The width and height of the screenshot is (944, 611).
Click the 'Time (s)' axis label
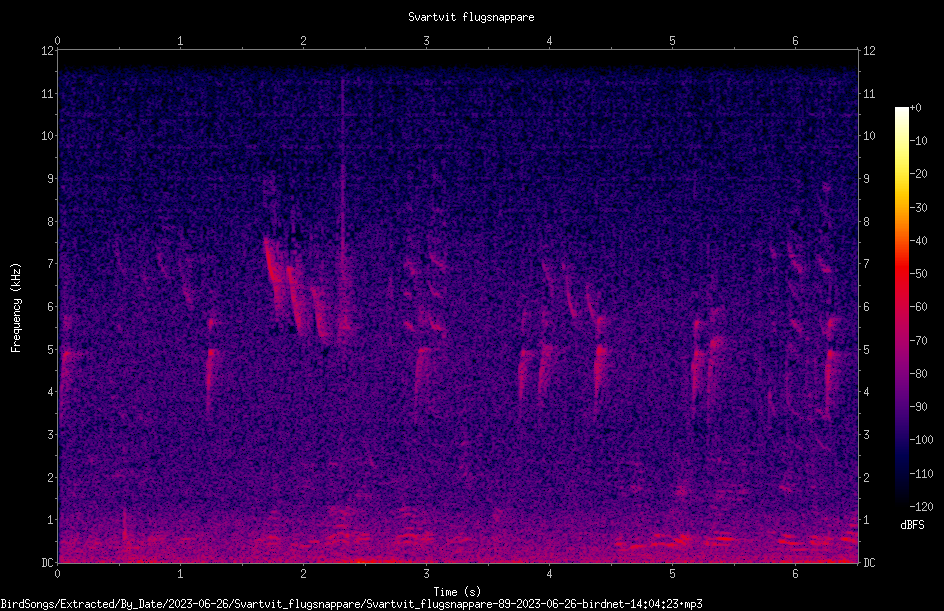[458, 592]
